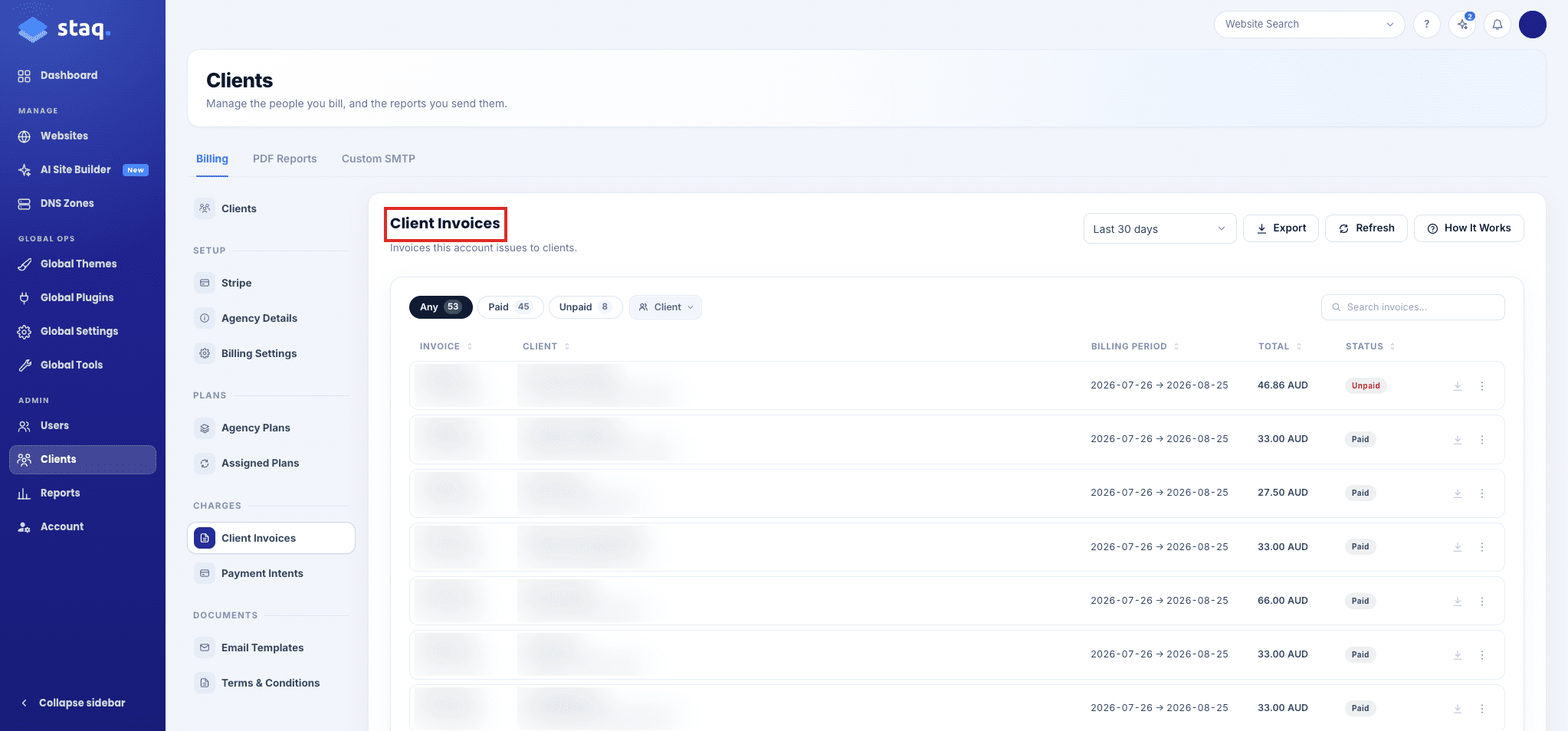1568x731 pixels.
Task: Switch to the Billing tab
Action: 212,159
